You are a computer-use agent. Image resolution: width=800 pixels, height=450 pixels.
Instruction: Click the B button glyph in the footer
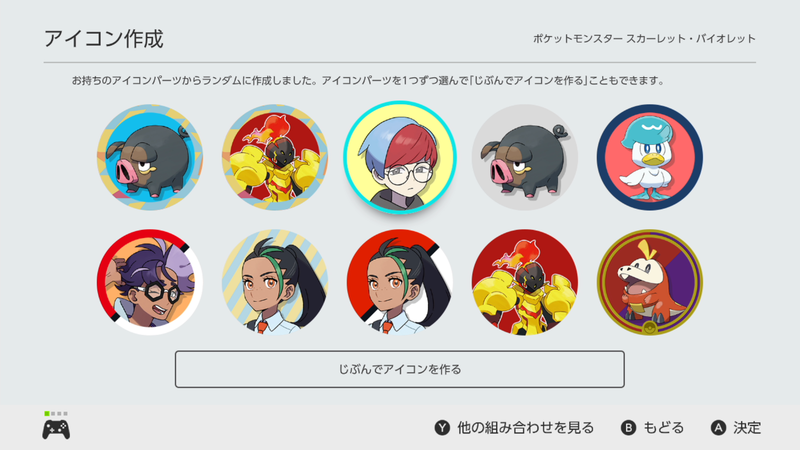click(x=628, y=428)
